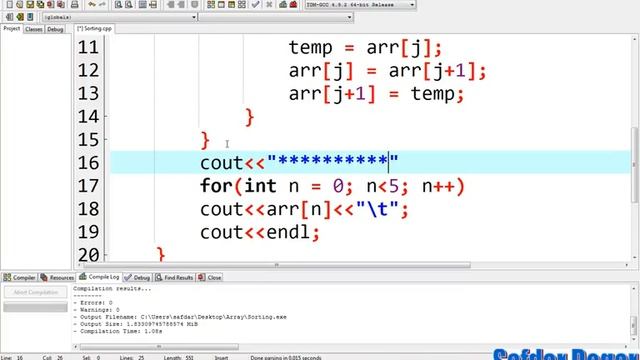640x360 pixels.
Task: Click the editor horizontal scrollbar thumb
Action: 276,265
